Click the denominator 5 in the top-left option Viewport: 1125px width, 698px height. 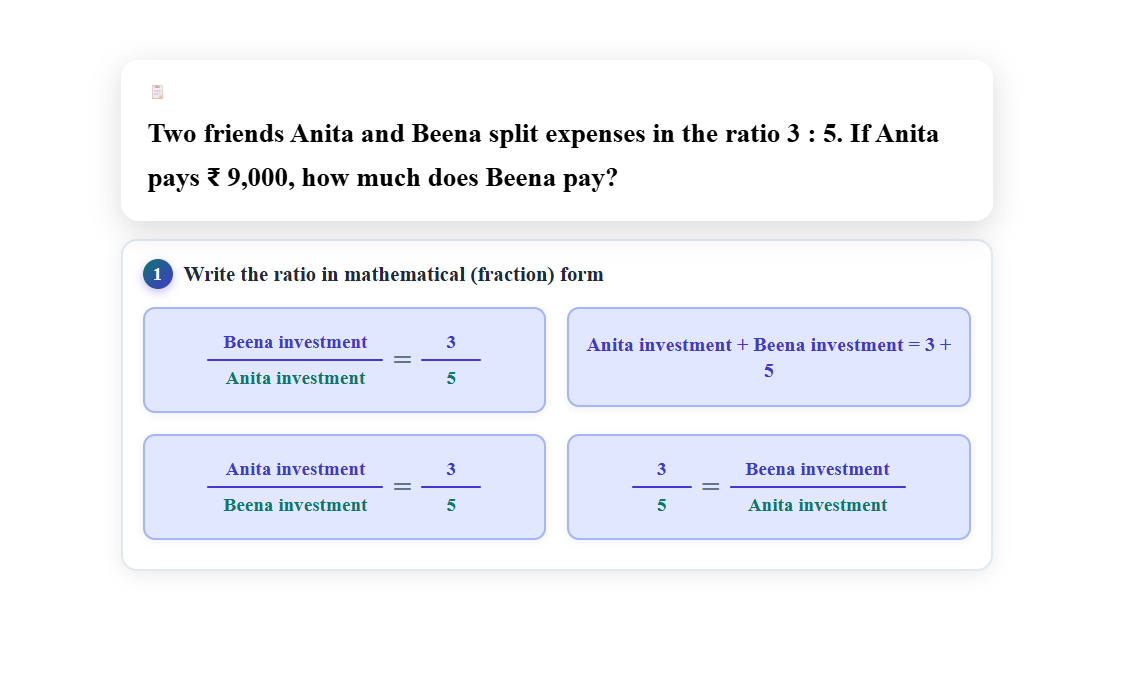click(x=451, y=378)
